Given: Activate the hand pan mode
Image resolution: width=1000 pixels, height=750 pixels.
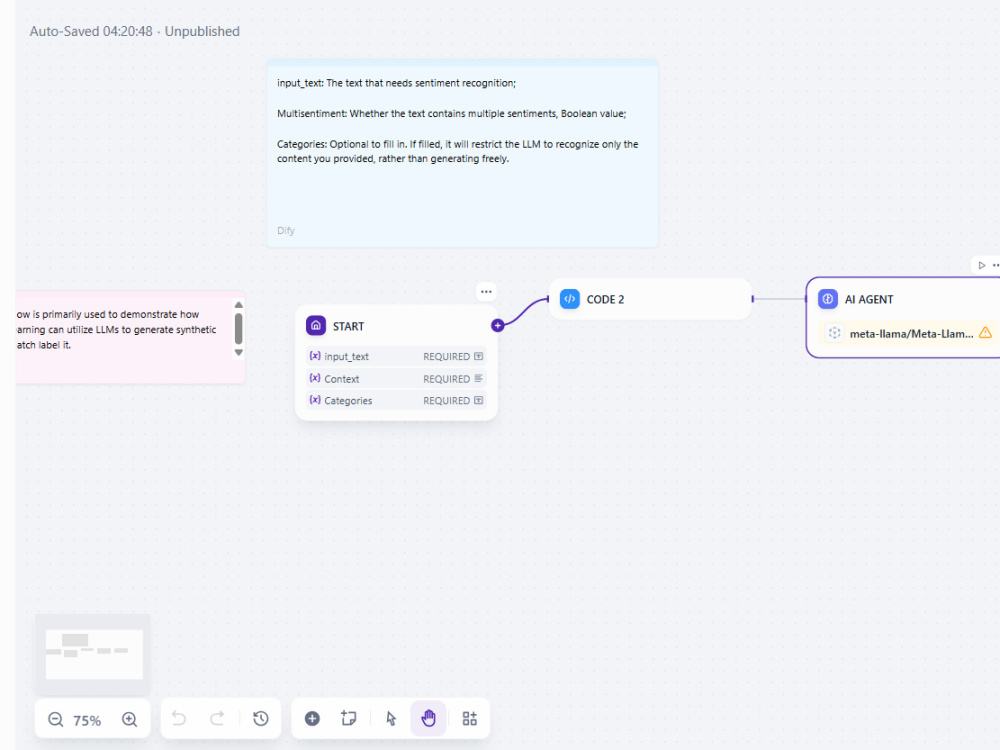Looking at the screenshot, I should point(428,719).
